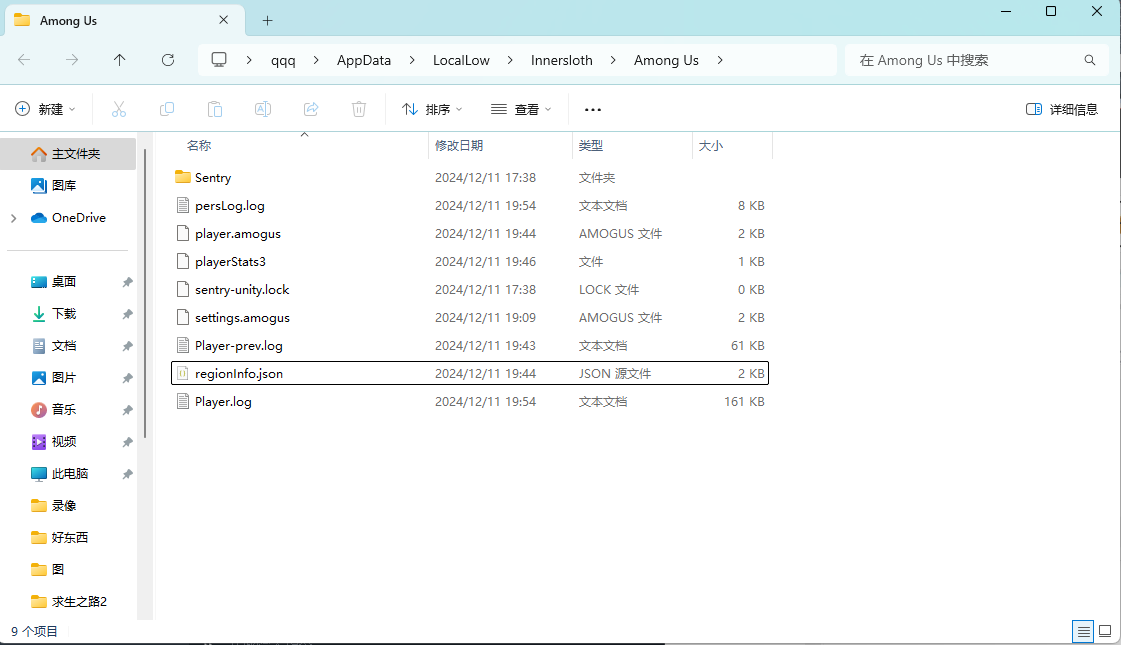Screen dimensions: 1121x645
Task: Switch to large thumbnails view icon
Action: (1105, 631)
